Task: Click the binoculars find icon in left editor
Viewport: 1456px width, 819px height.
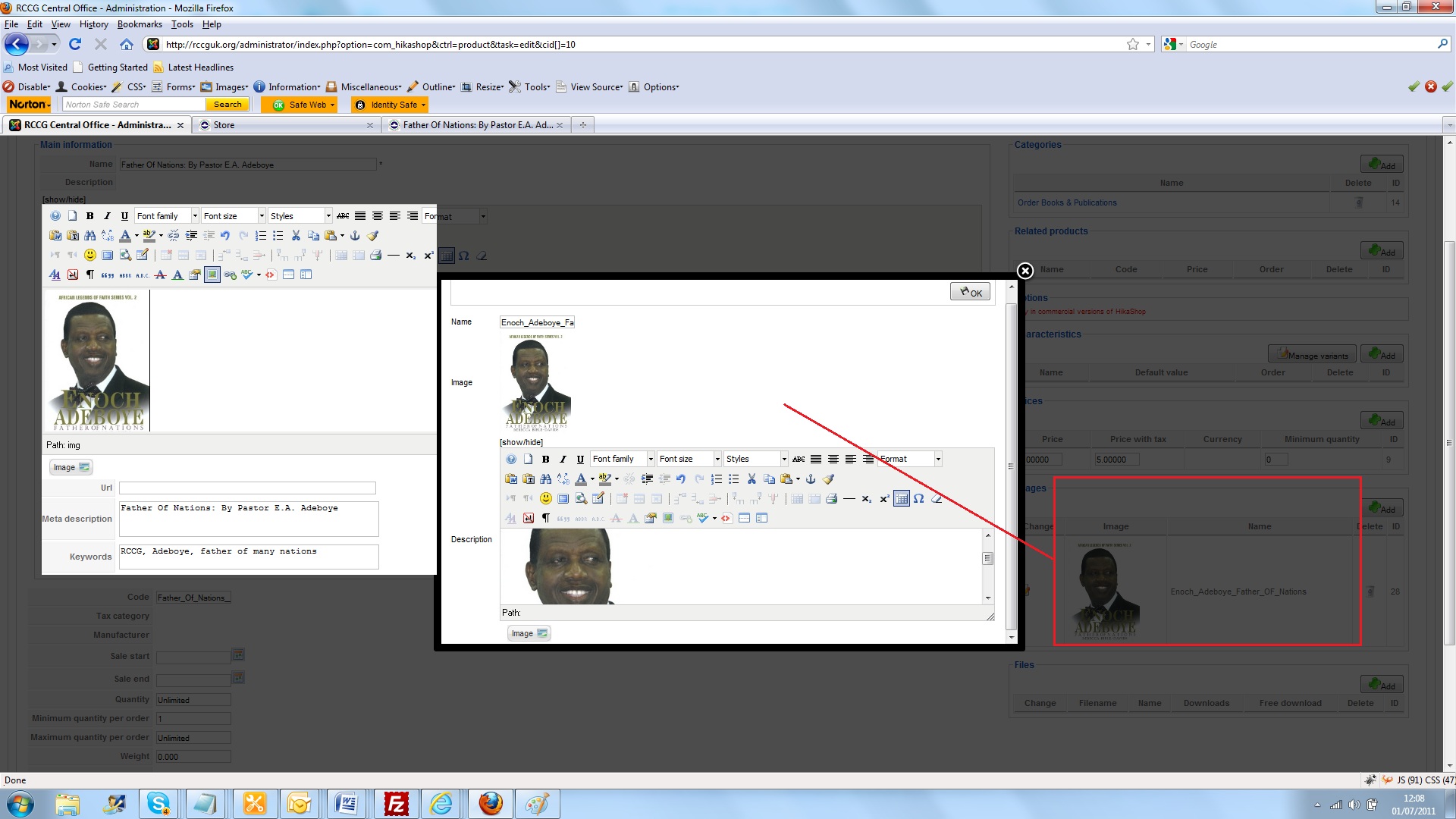Action: [90, 236]
